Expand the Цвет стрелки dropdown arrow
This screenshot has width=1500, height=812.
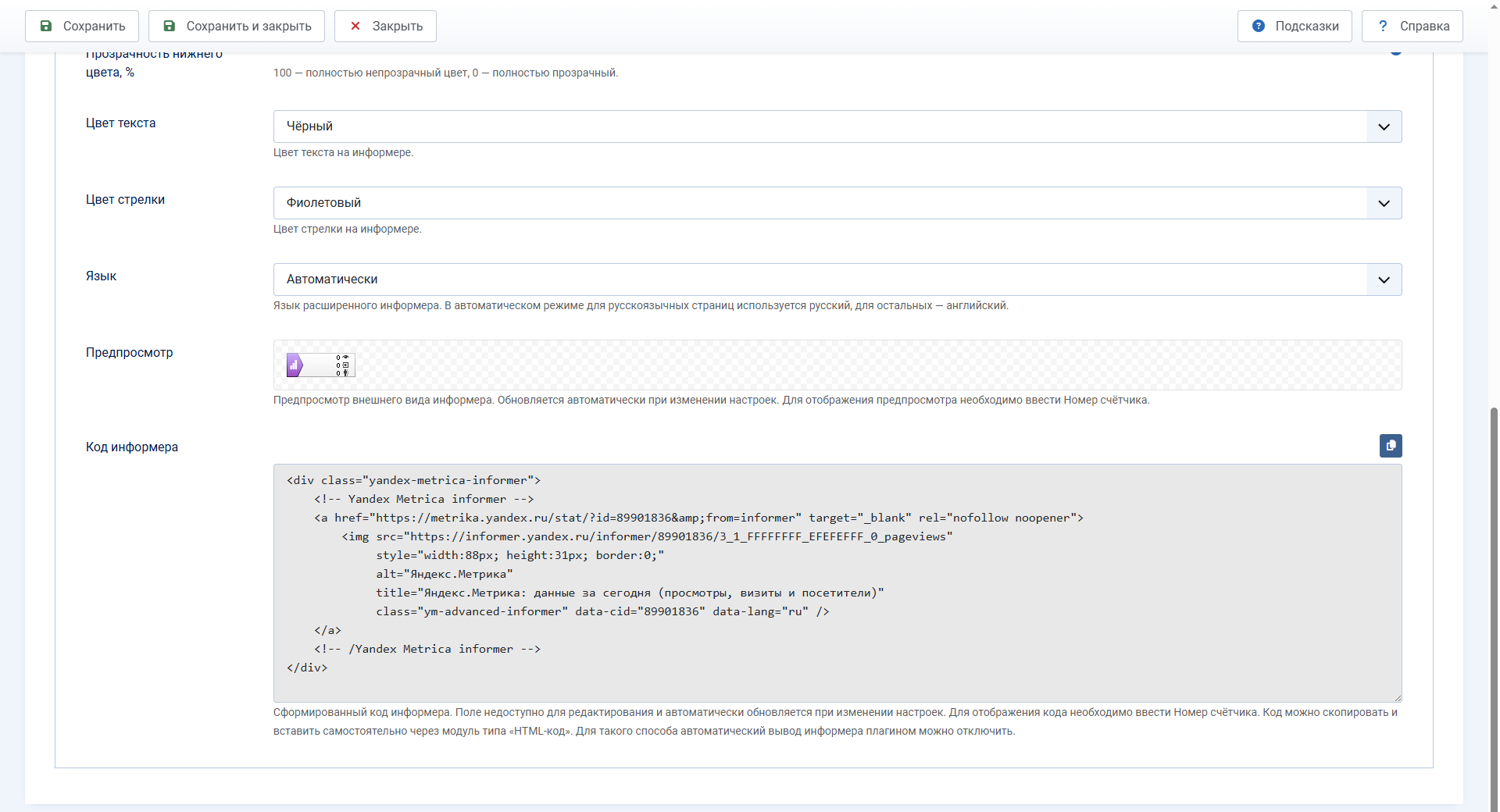1384,203
